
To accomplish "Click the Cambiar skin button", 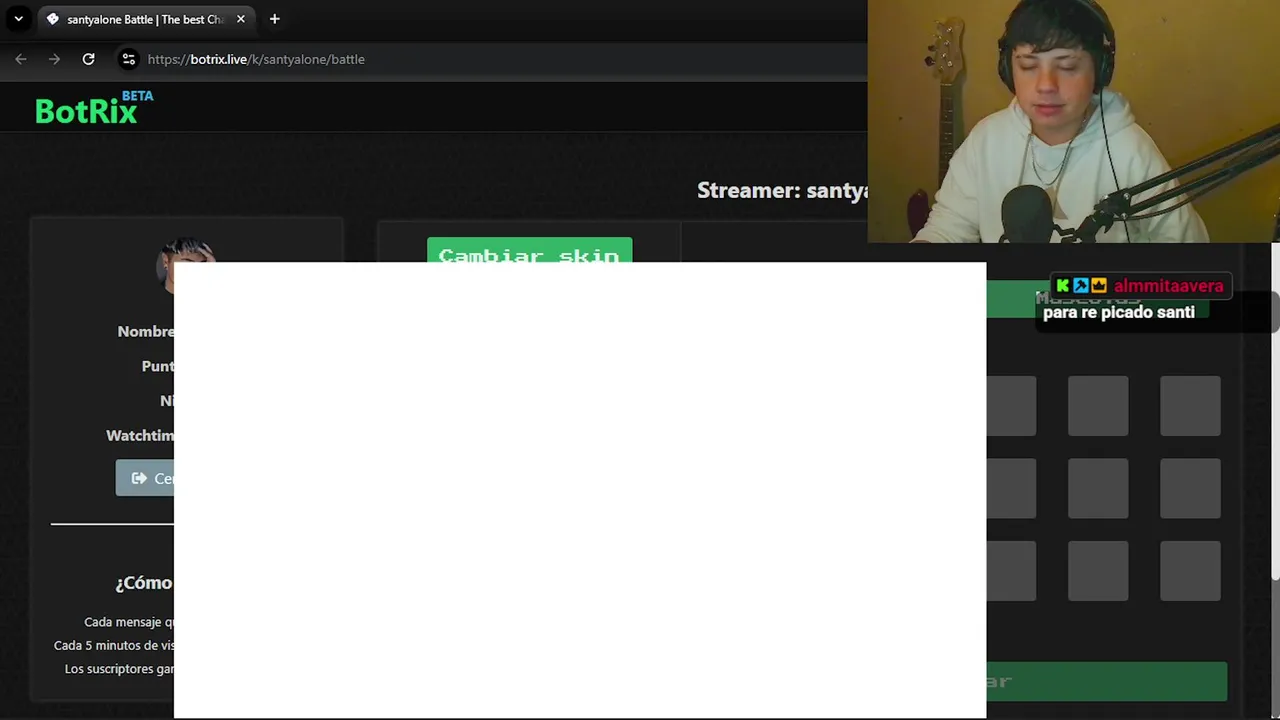I will click(x=529, y=250).
